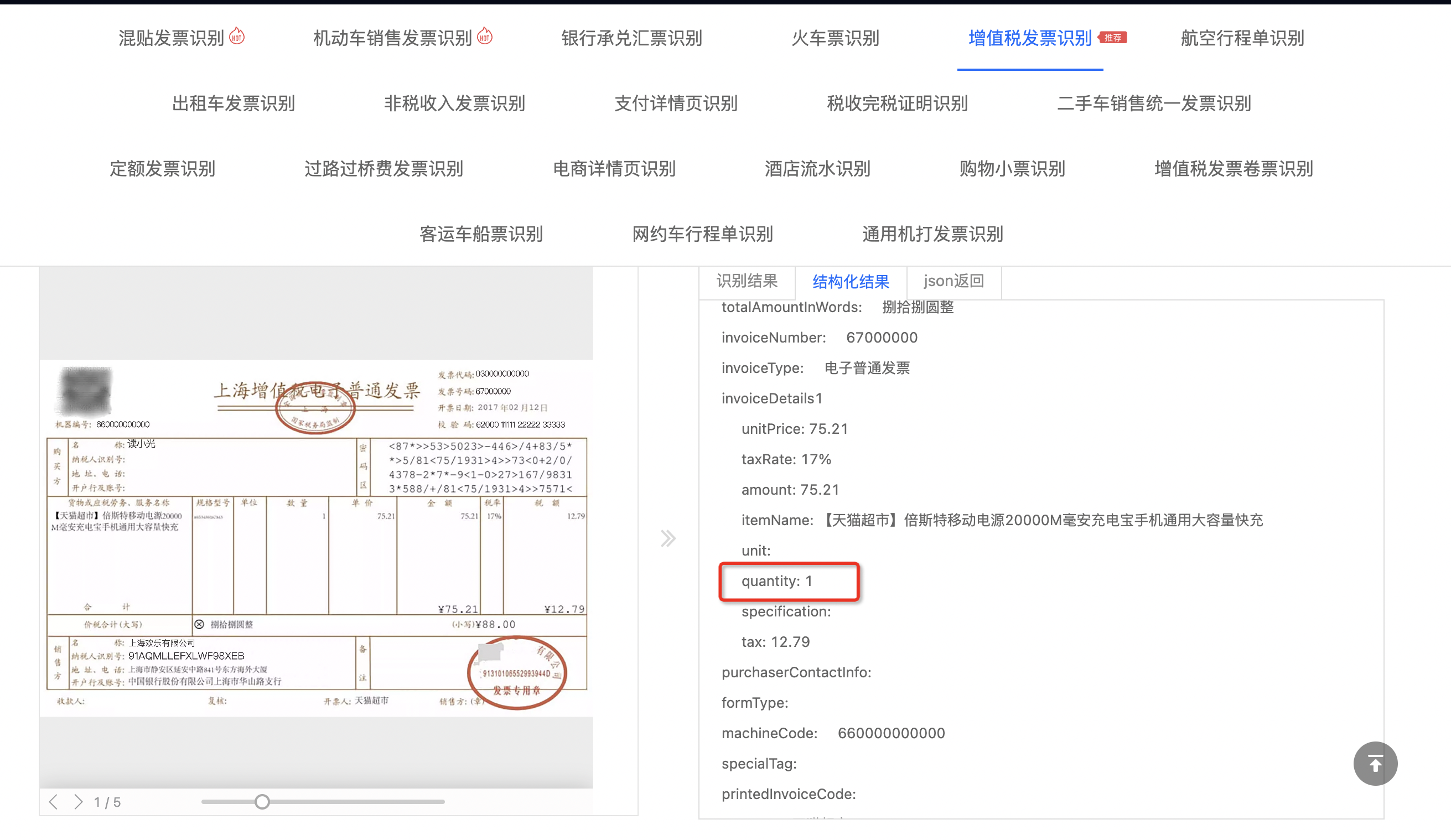
Task: Click the 1 / 5 page indicator
Action: [x=107, y=802]
